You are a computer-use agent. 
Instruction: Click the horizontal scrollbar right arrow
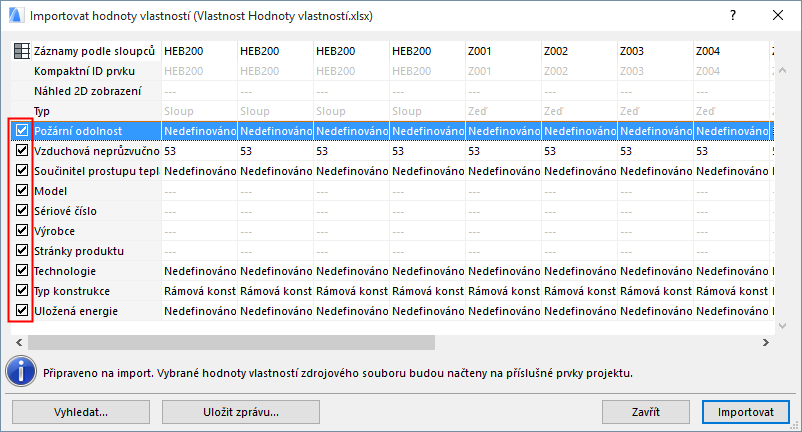[x=766, y=343]
